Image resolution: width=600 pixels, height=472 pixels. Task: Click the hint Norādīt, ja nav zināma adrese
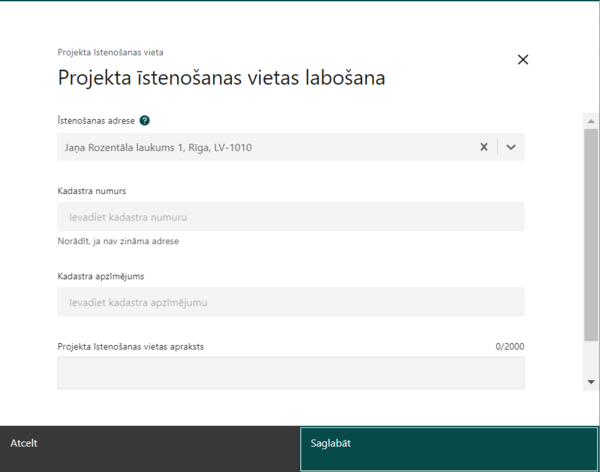(118, 241)
